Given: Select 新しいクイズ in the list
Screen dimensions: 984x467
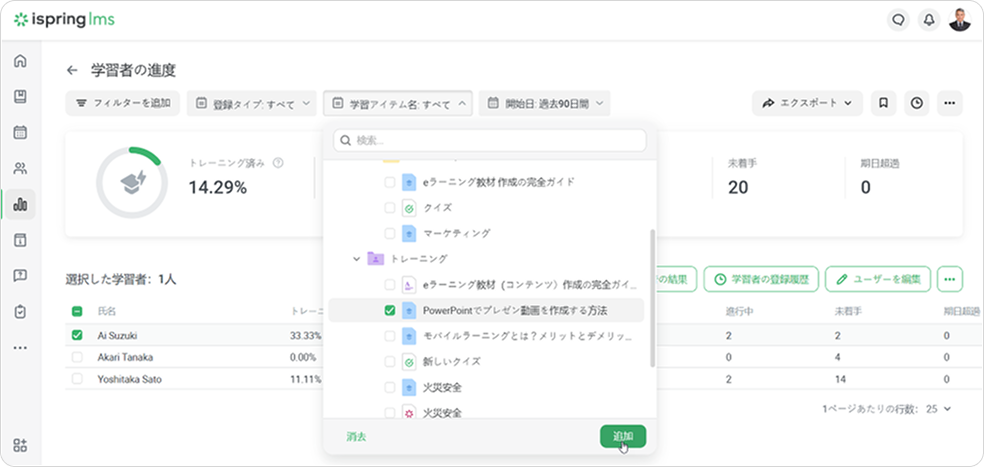Looking at the screenshot, I should click(x=451, y=361).
